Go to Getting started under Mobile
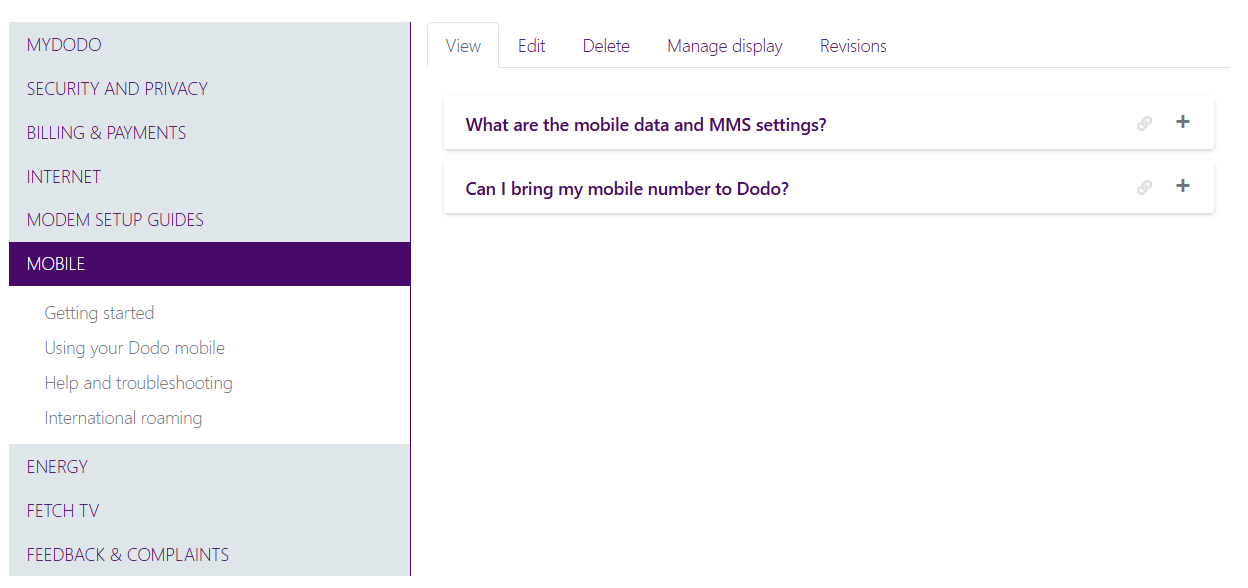The width and height of the screenshot is (1248, 588). 99,313
